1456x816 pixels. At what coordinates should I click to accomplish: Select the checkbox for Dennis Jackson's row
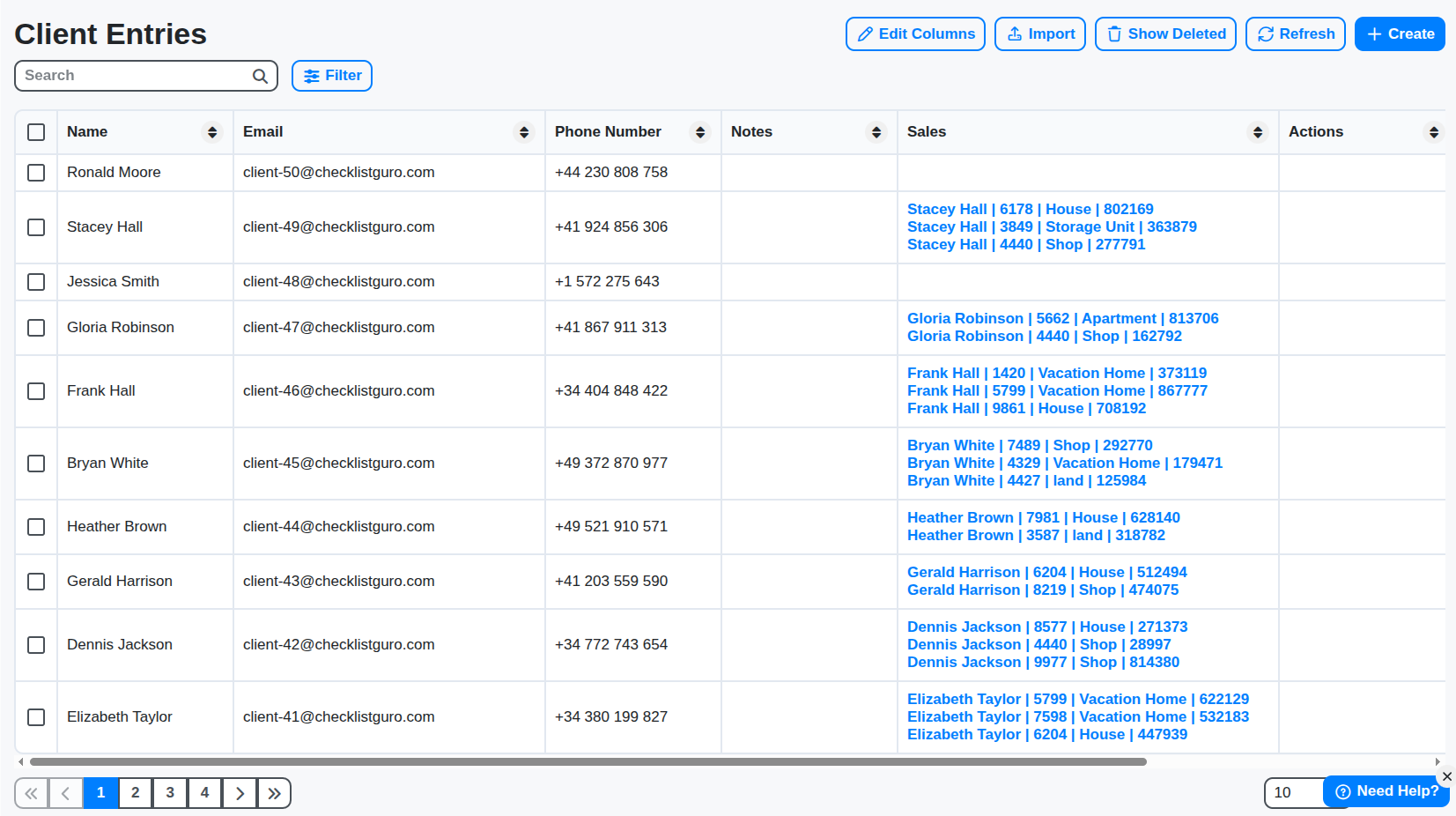(x=36, y=645)
